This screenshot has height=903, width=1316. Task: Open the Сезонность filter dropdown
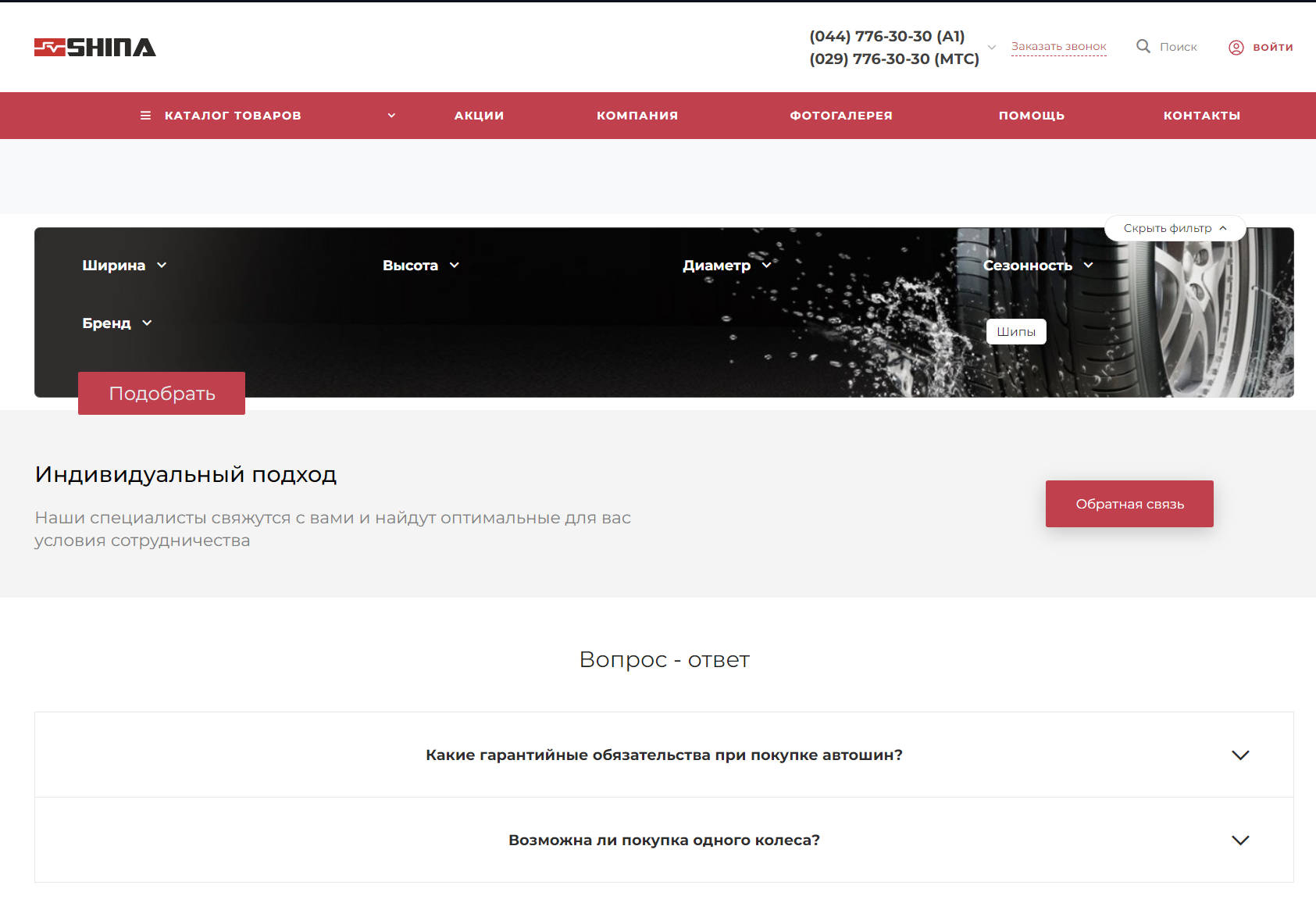1038,266
